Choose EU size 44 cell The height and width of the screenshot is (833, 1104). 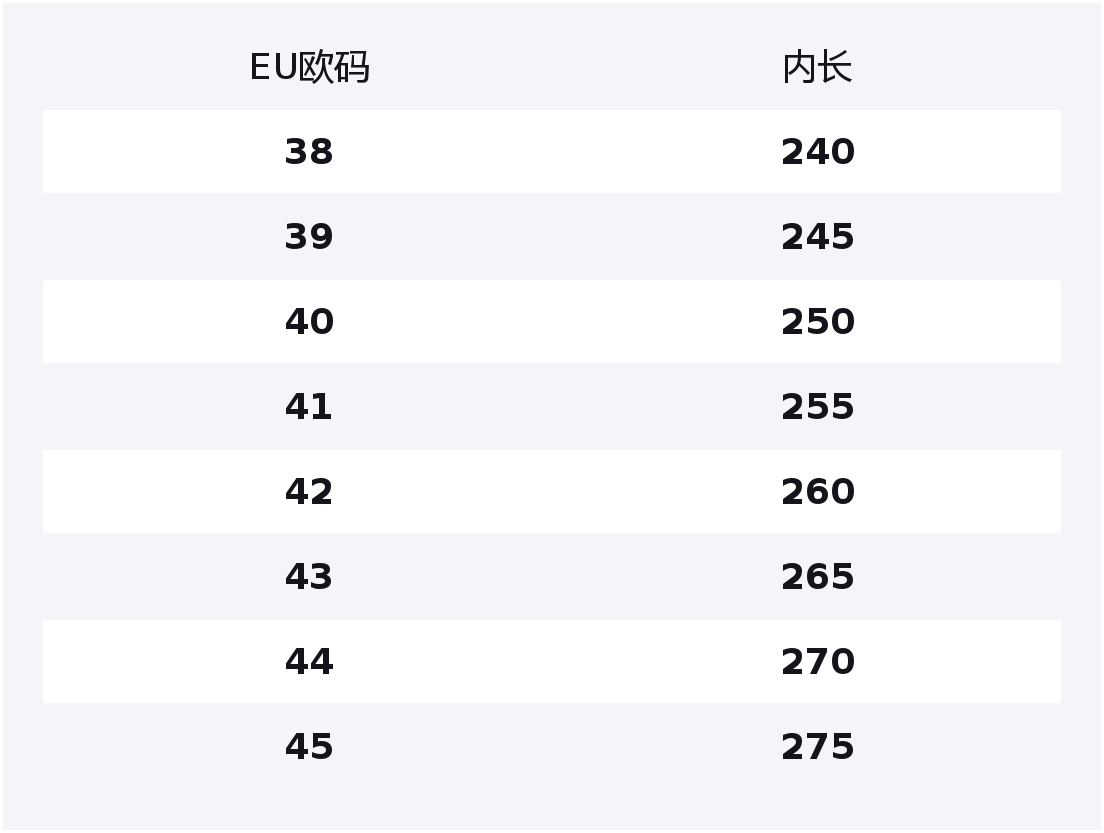coord(309,662)
